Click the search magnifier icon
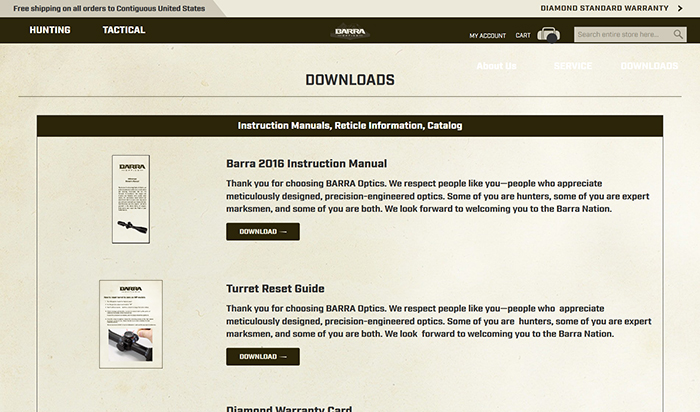This screenshot has width=700, height=412. [678, 34]
